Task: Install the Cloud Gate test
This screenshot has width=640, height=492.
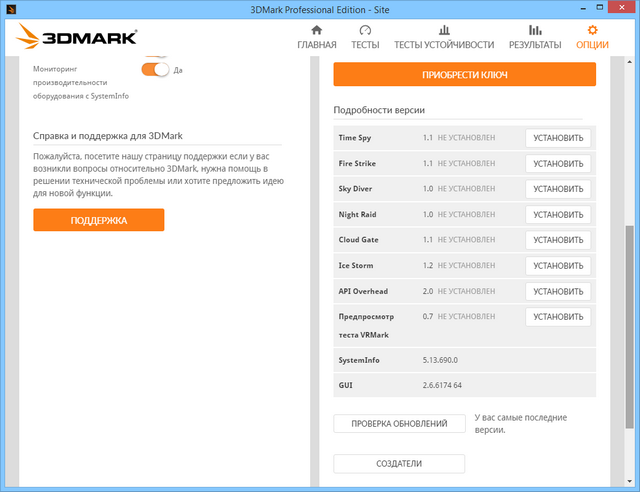Action: [x=558, y=240]
